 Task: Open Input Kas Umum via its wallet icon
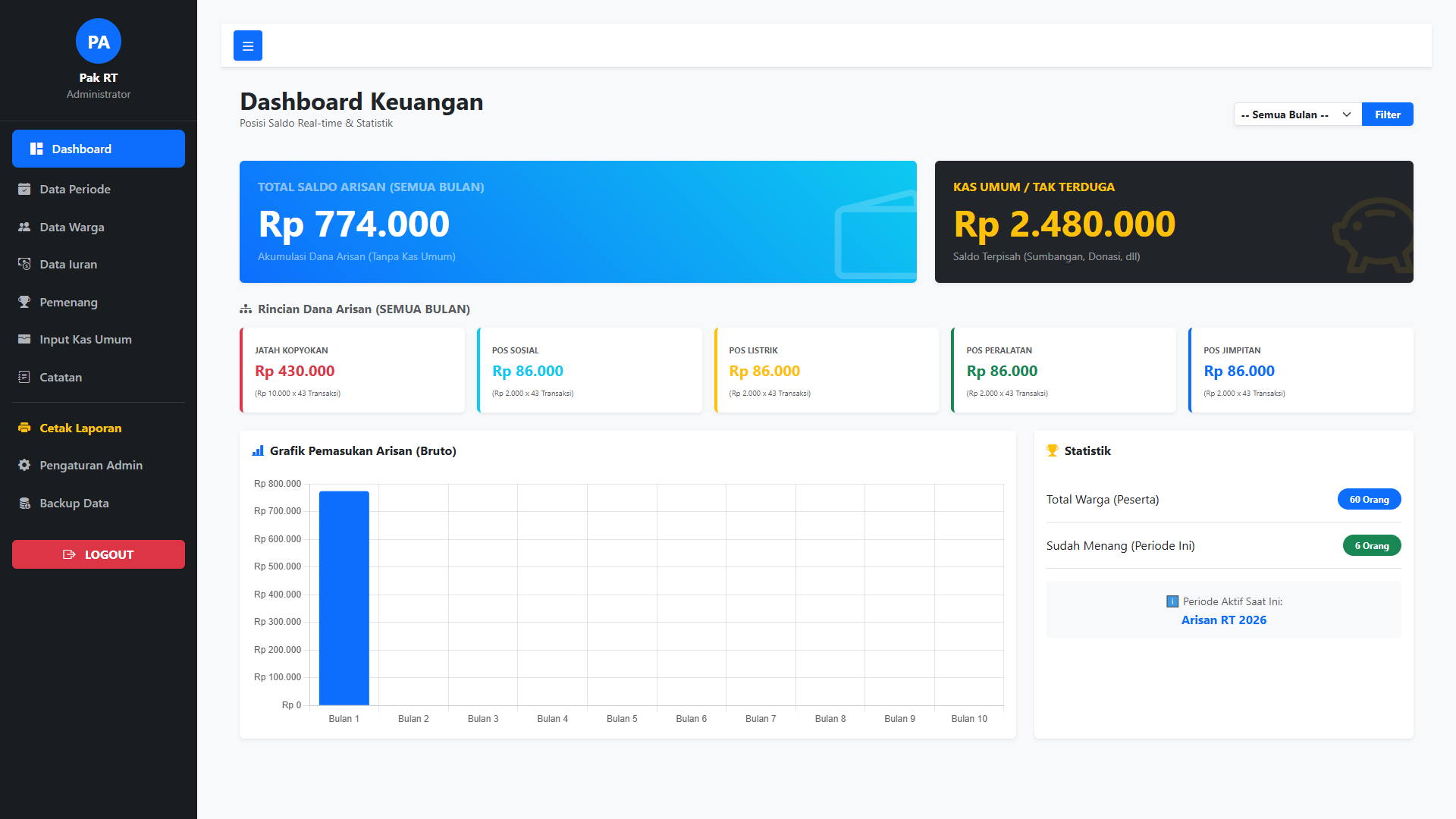click(24, 339)
